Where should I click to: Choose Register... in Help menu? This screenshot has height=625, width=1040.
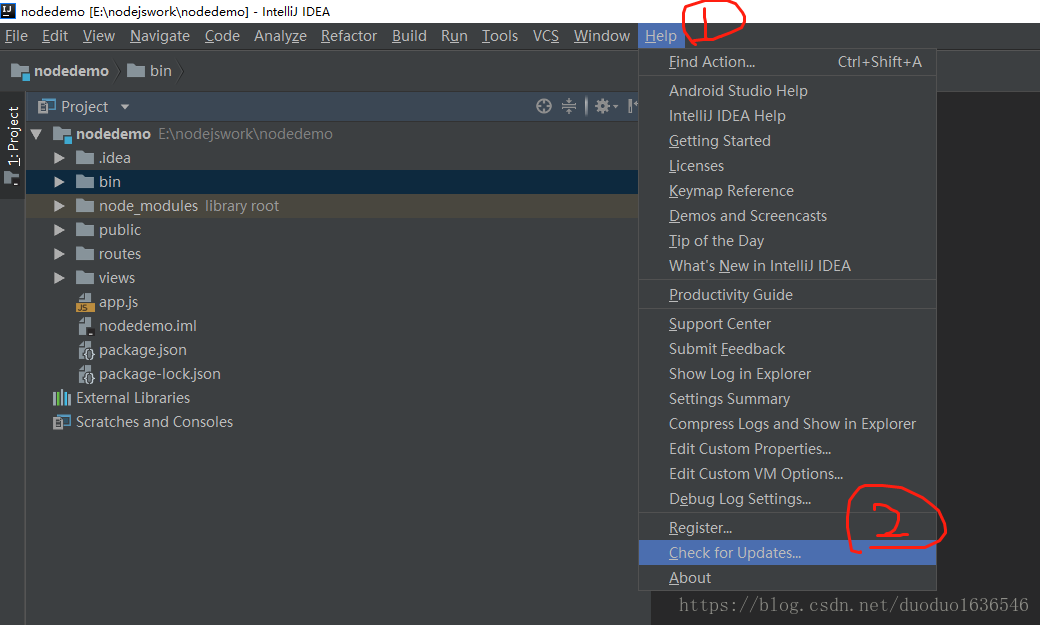click(787, 528)
